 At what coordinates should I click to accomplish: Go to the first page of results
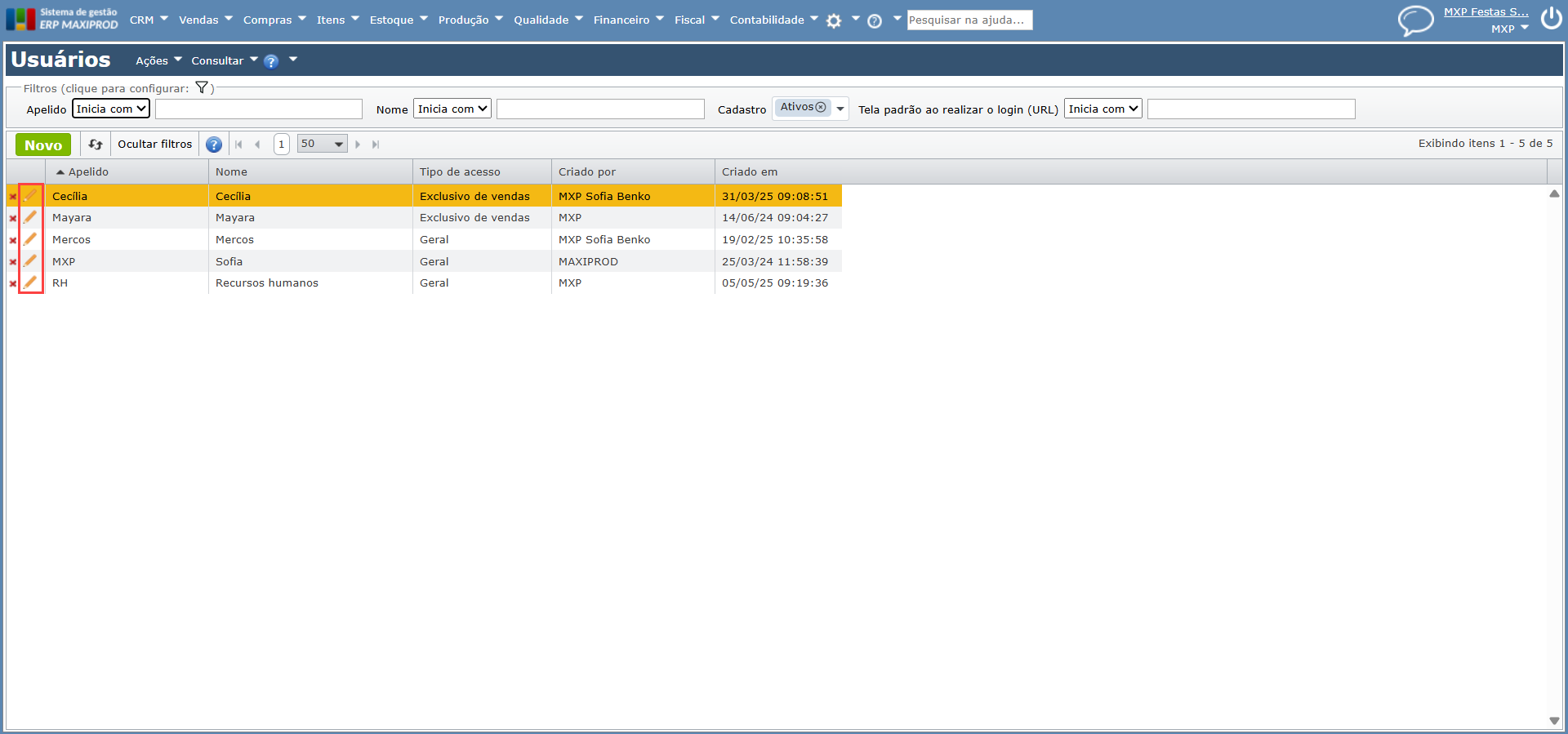(x=238, y=145)
